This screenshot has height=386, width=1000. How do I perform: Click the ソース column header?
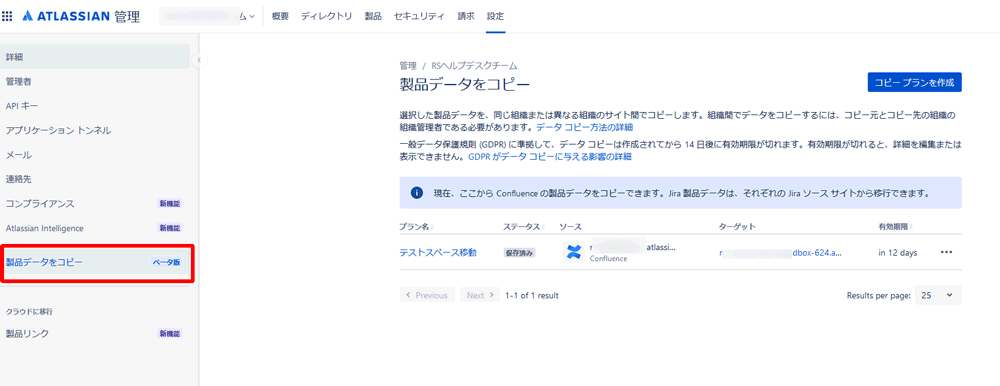tap(570, 226)
